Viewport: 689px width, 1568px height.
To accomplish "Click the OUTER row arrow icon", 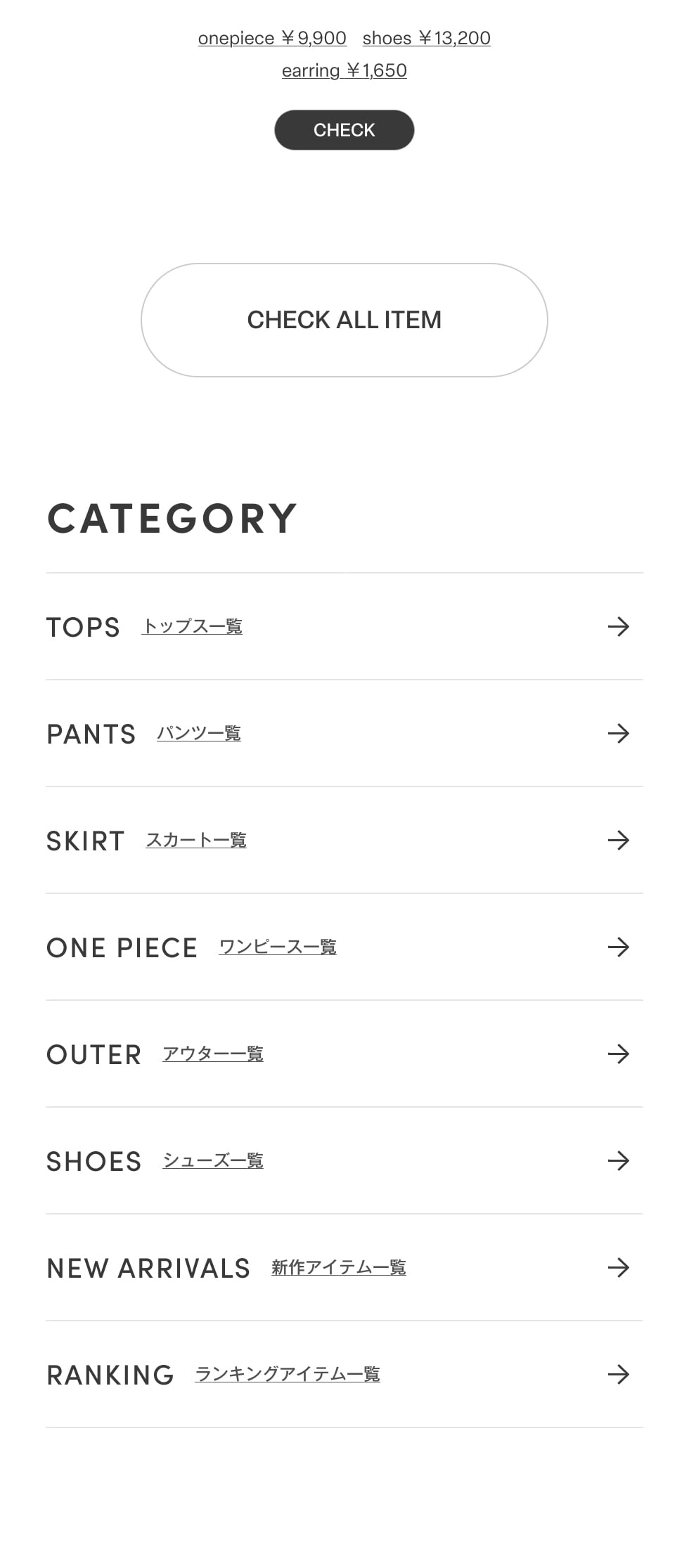I will (x=618, y=1054).
